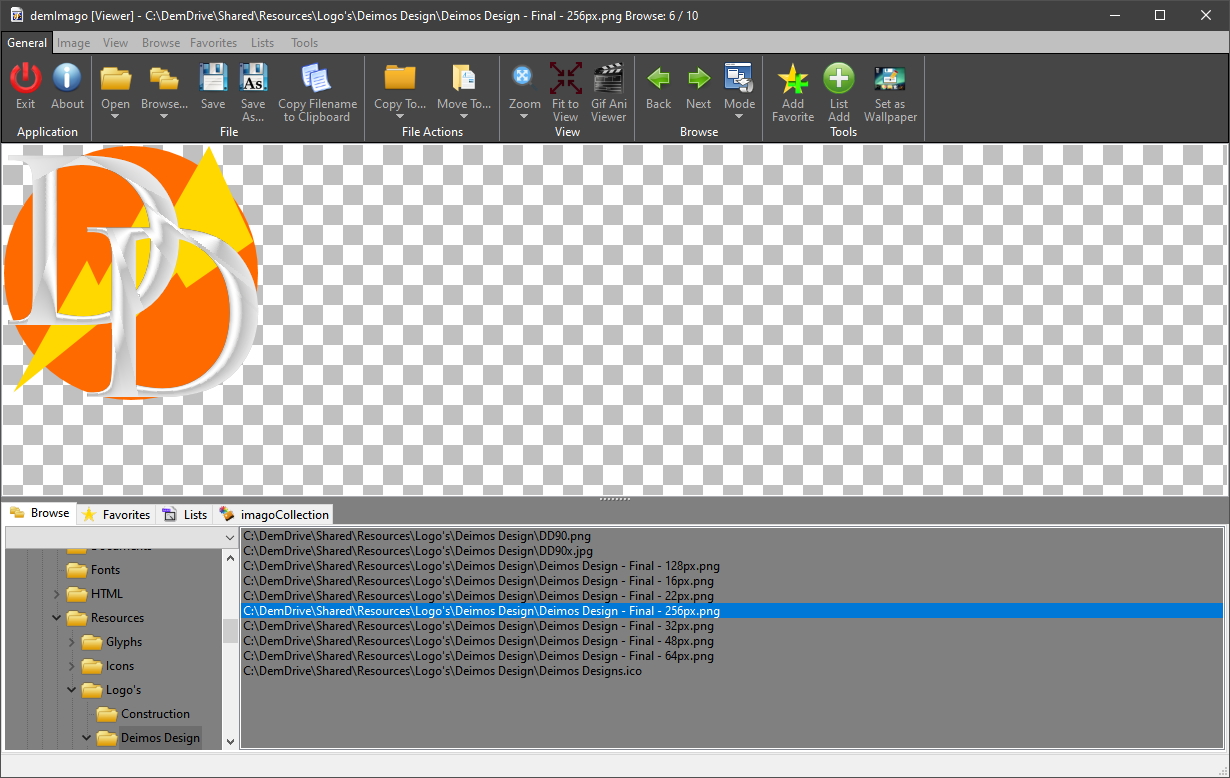Collapse the Resources folder node
The height and width of the screenshot is (778, 1230).
56,618
